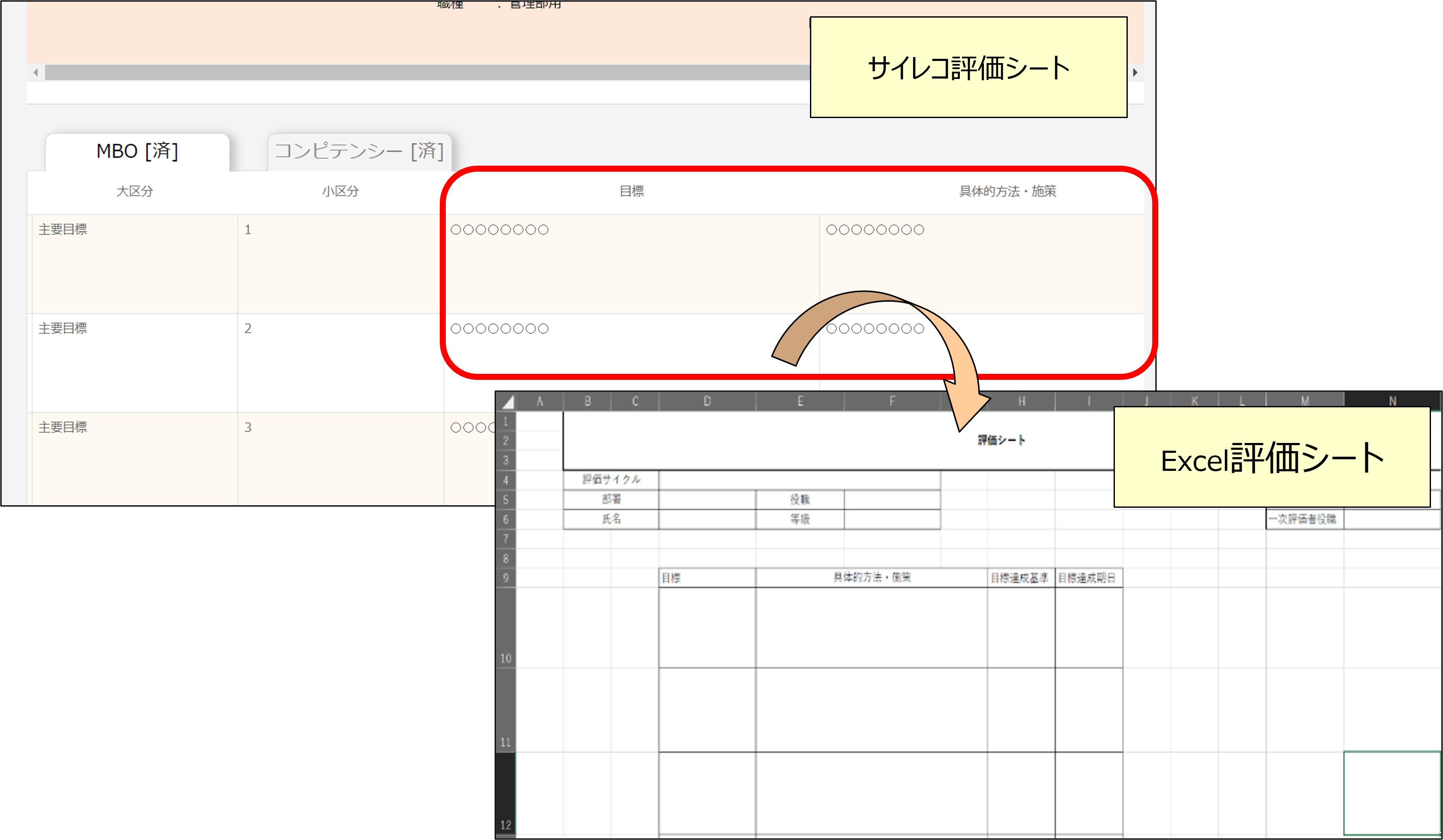Viewport: 1443px width, 840px height.
Task: Select Excel column E header
Action: click(799, 402)
